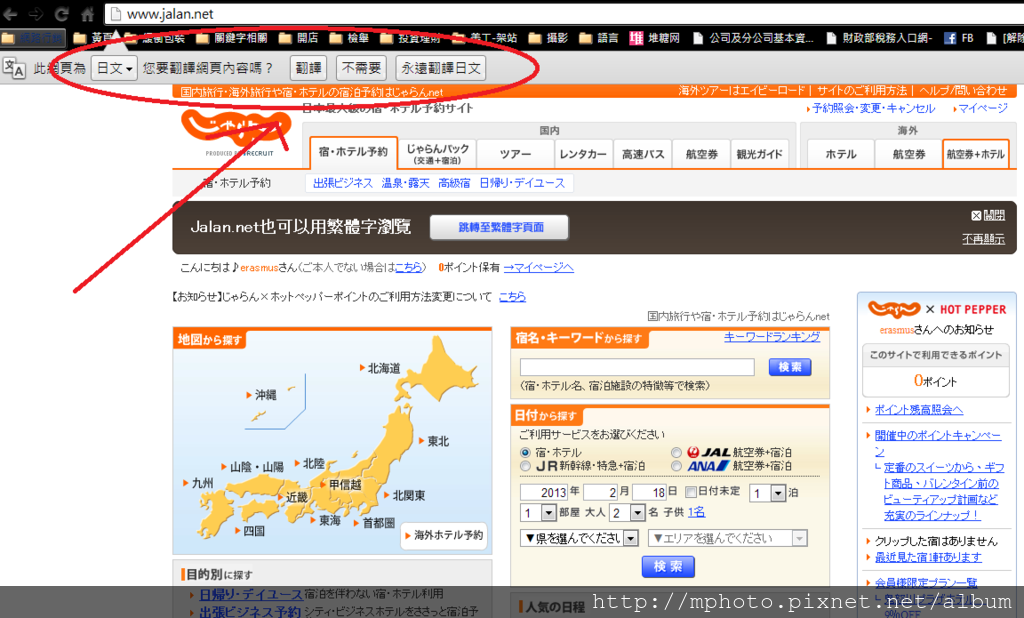Open the 大人 adults count dropdown
1024x618 pixels.
click(626, 512)
